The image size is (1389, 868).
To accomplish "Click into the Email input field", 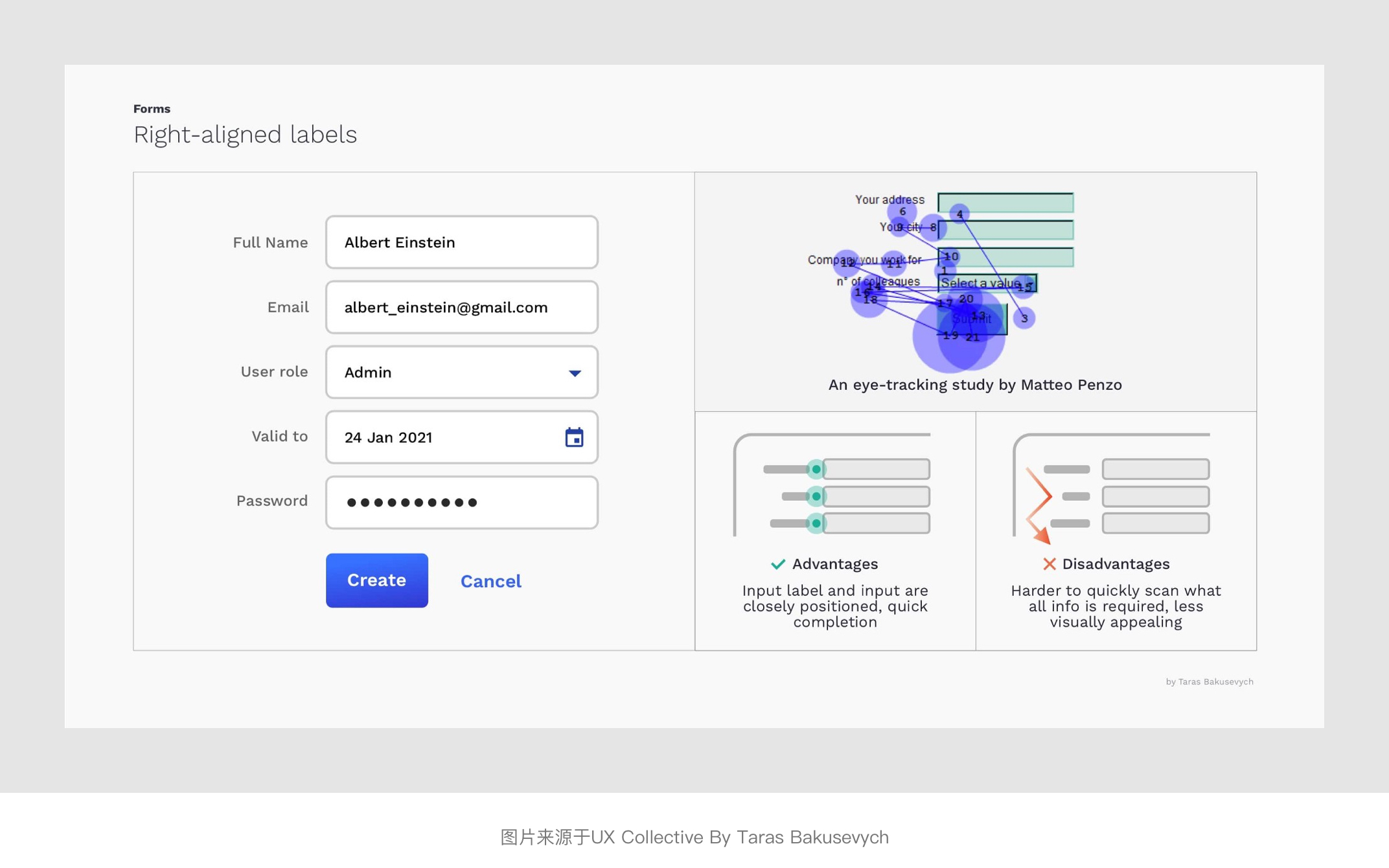I will coord(461,307).
